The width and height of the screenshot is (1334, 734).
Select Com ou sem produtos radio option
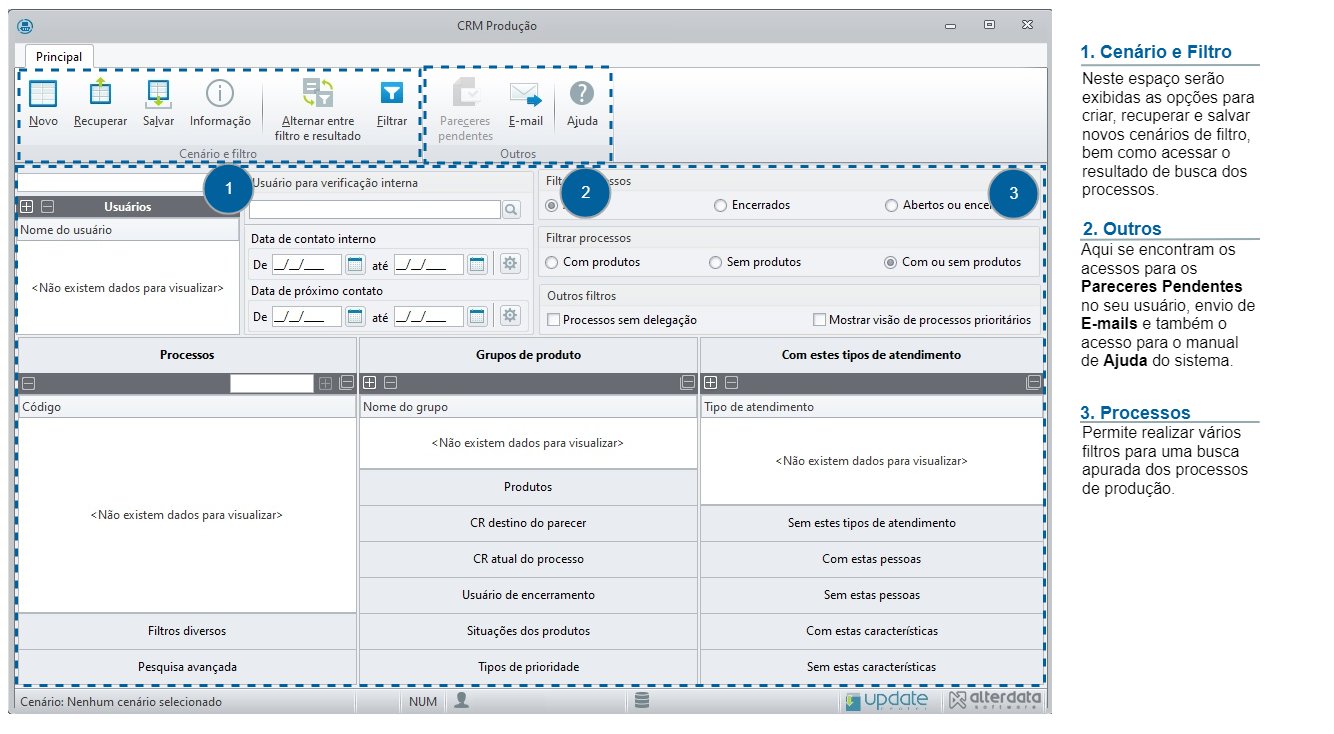click(890, 262)
